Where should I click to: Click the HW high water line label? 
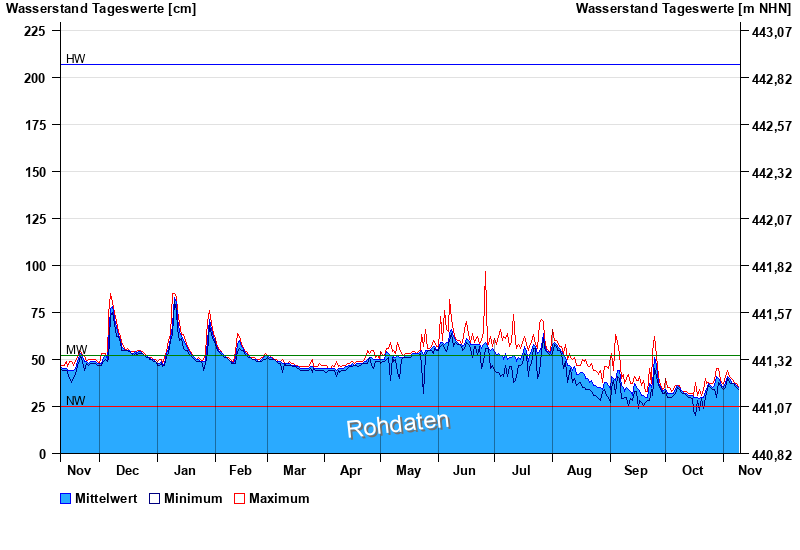tap(76, 59)
